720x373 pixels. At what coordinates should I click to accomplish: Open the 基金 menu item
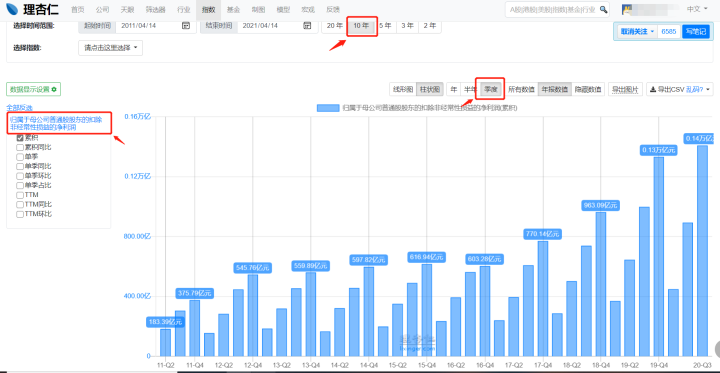[x=233, y=10]
